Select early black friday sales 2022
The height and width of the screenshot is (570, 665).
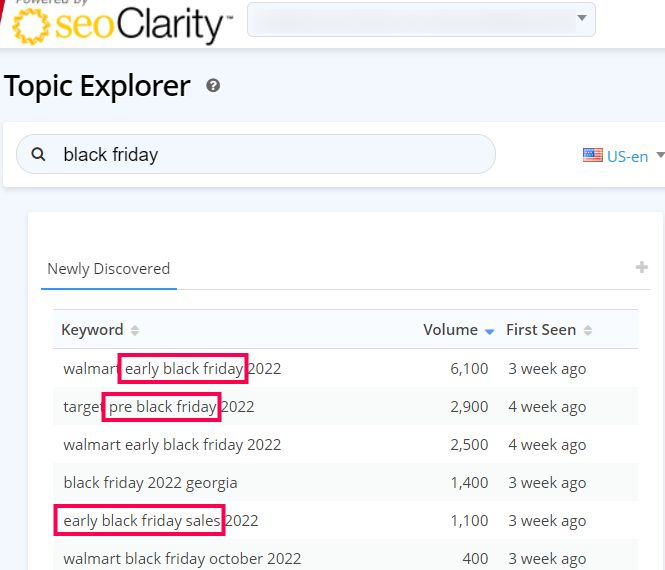coord(161,521)
